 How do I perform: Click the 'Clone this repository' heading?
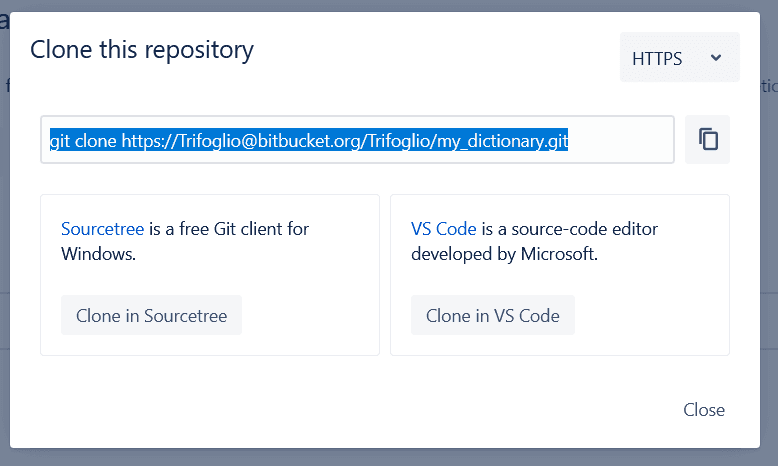(142, 49)
